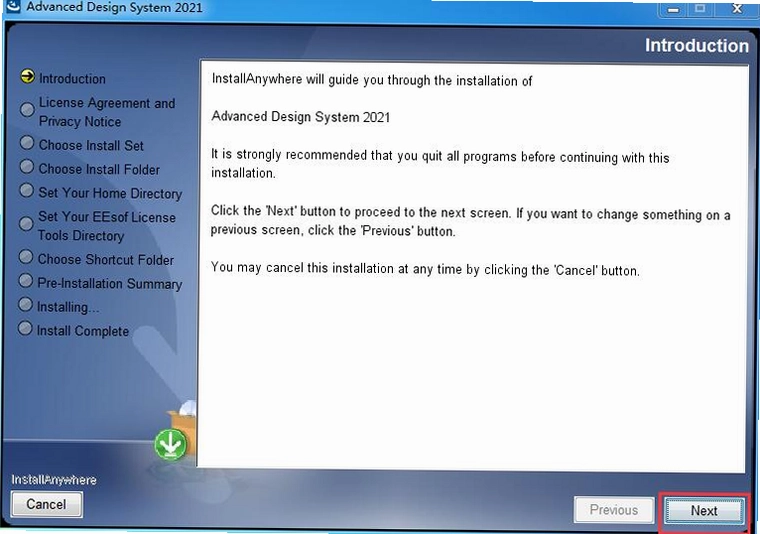Click the greyed-out Previous button
This screenshot has width=760, height=534.
(614, 510)
